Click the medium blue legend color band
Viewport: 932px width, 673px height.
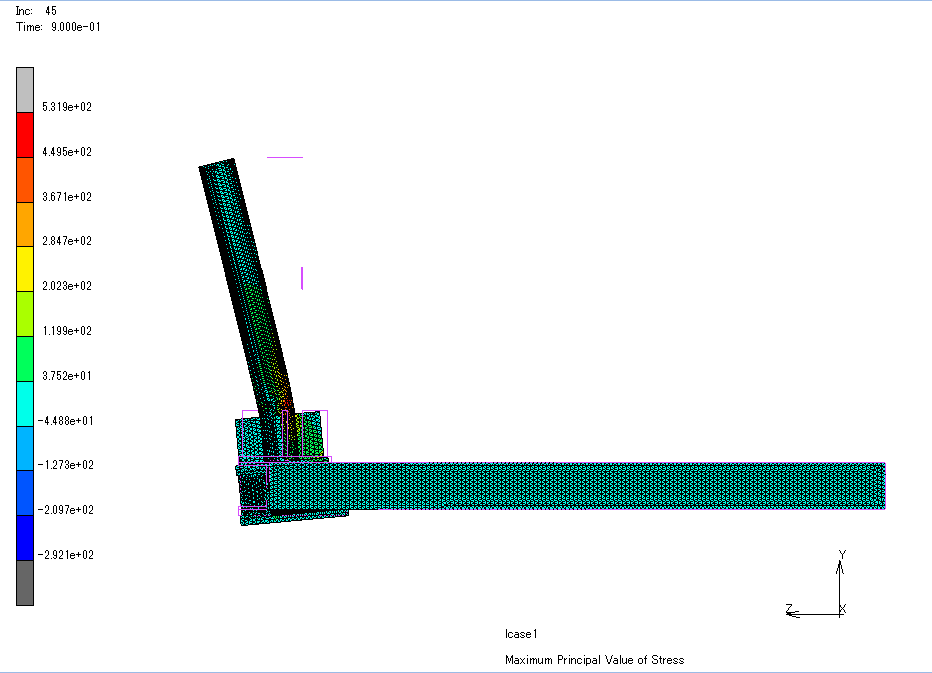click(x=25, y=493)
